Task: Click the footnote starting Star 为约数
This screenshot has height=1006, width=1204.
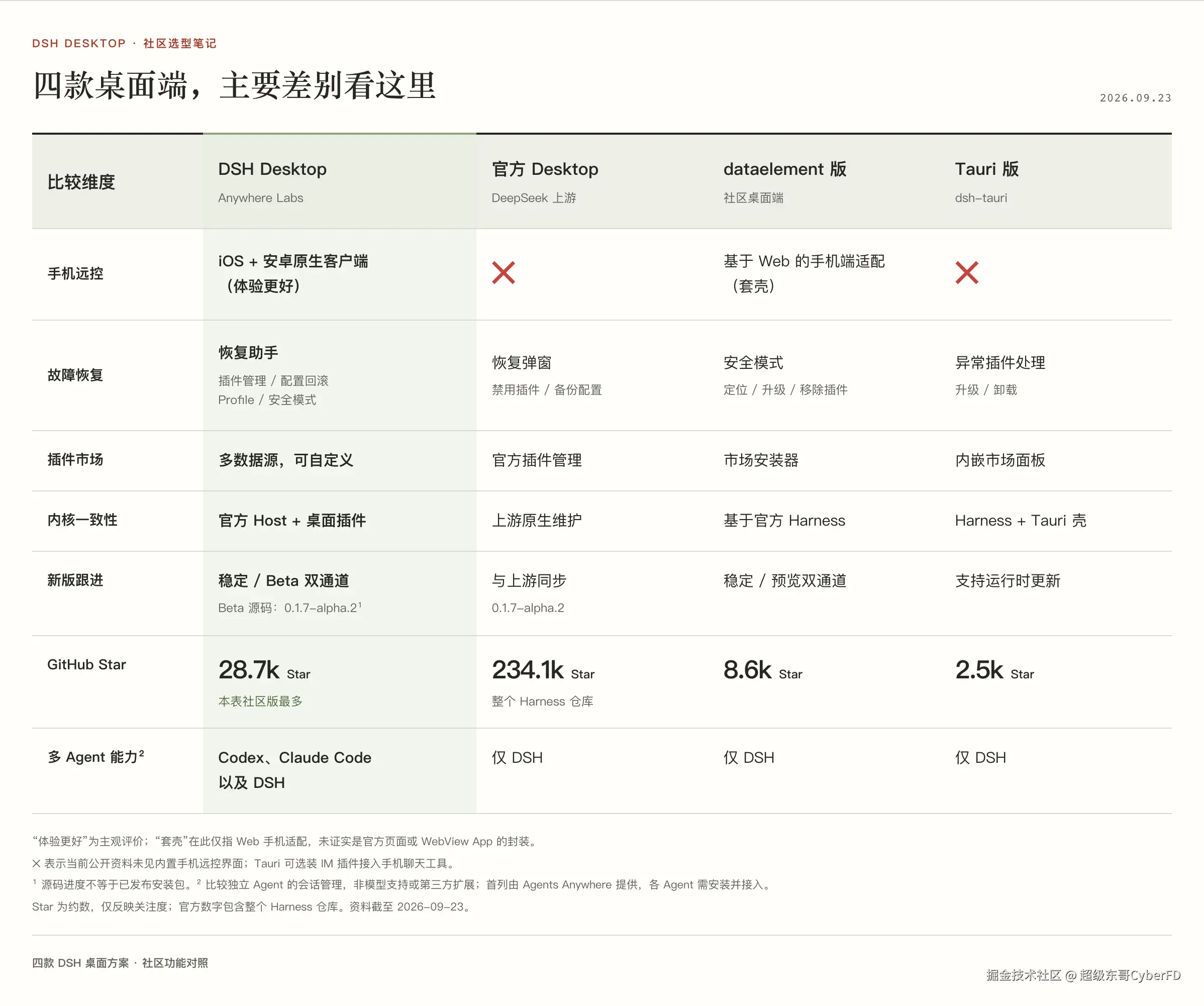Action: 253,907
